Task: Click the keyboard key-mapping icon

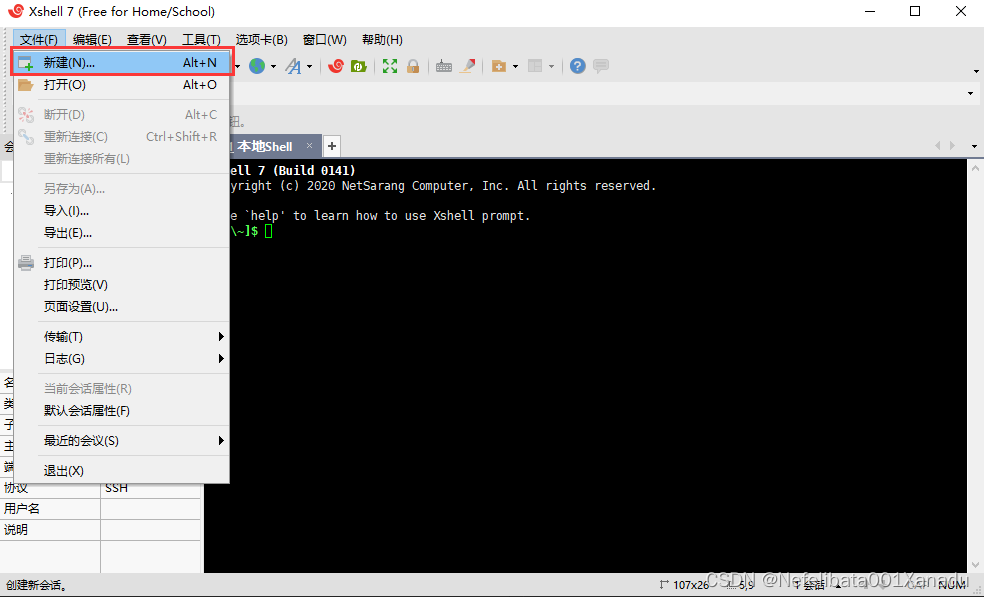Action: [444, 66]
